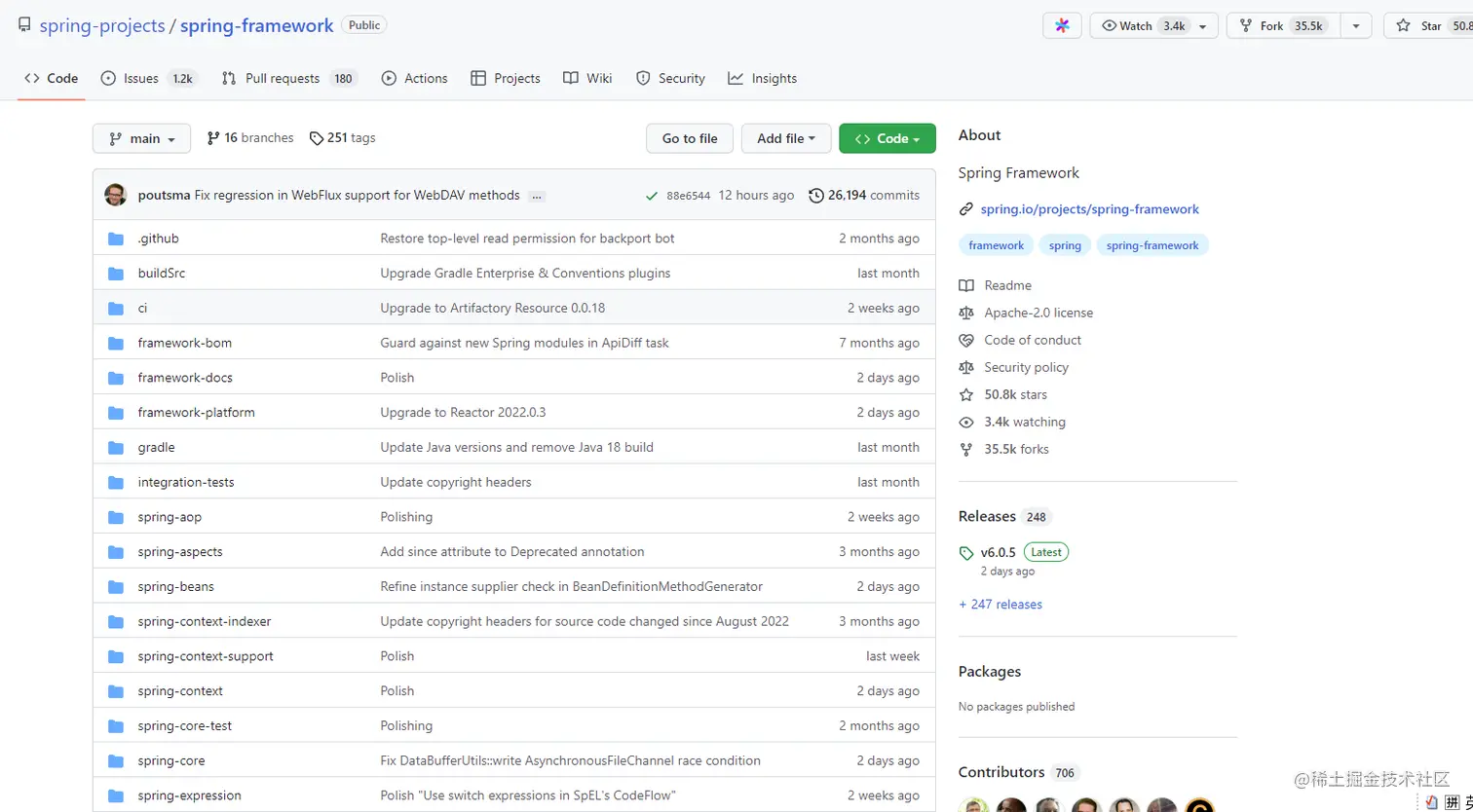The image size is (1473, 812).
Task: Click the colorful extension icon near Watch
Action: click(1062, 26)
